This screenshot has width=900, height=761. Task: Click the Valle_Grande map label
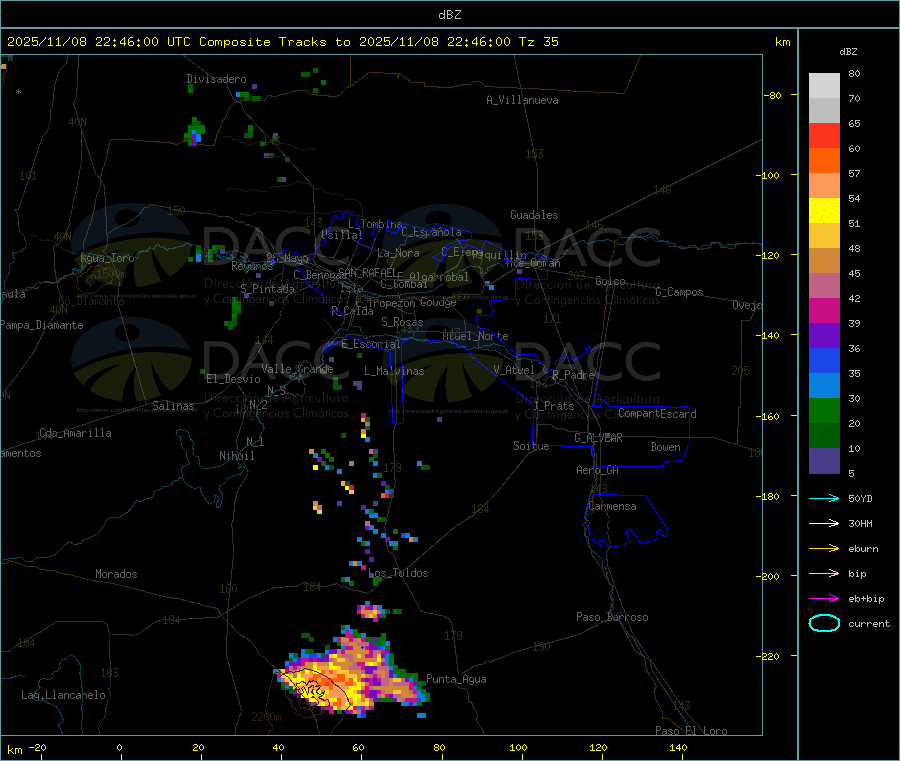(x=297, y=368)
